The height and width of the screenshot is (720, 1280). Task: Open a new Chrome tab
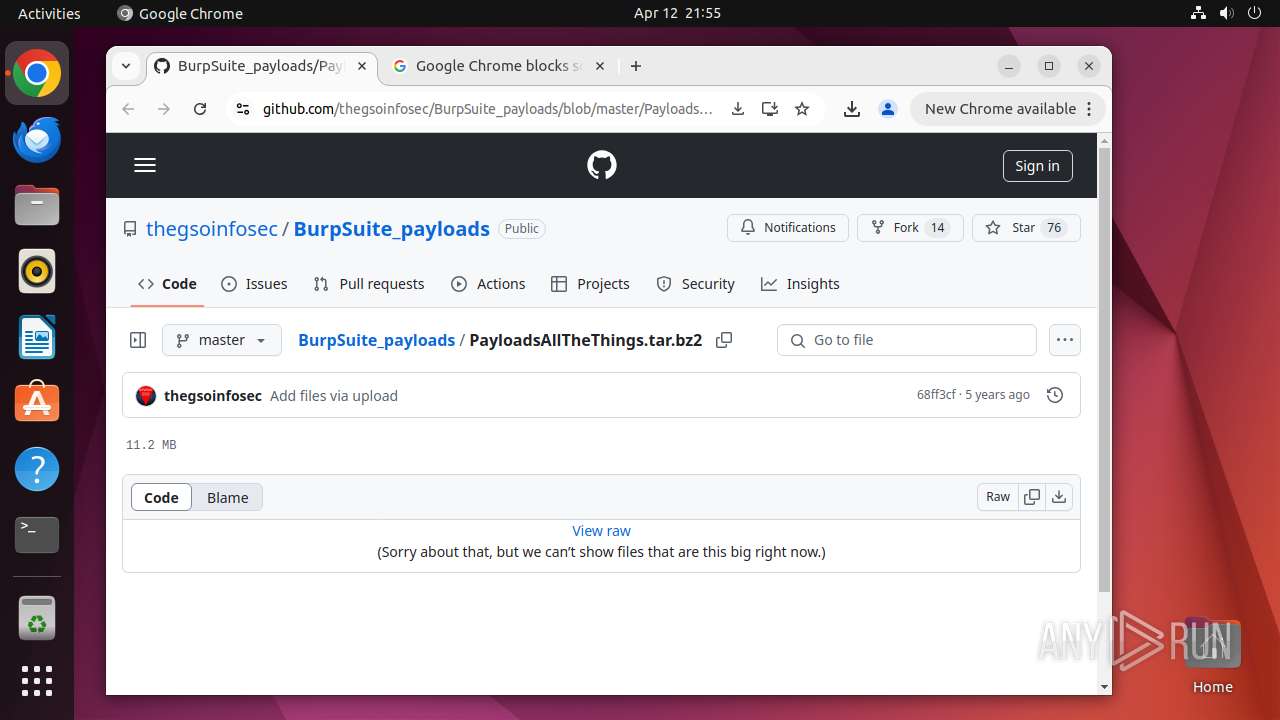tap(636, 66)
